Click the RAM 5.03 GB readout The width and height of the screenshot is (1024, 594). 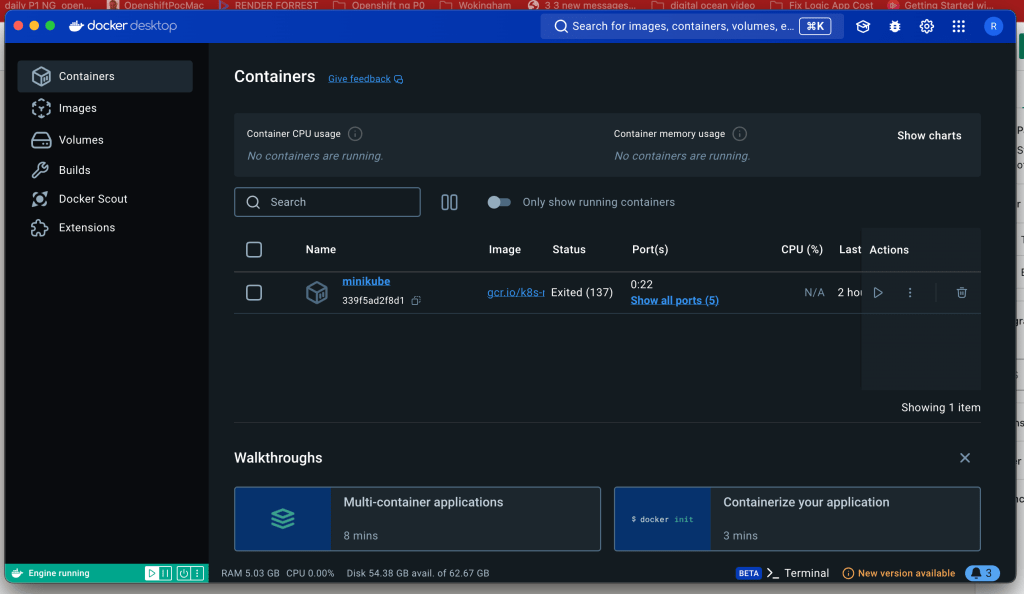(x=250, y=573)
